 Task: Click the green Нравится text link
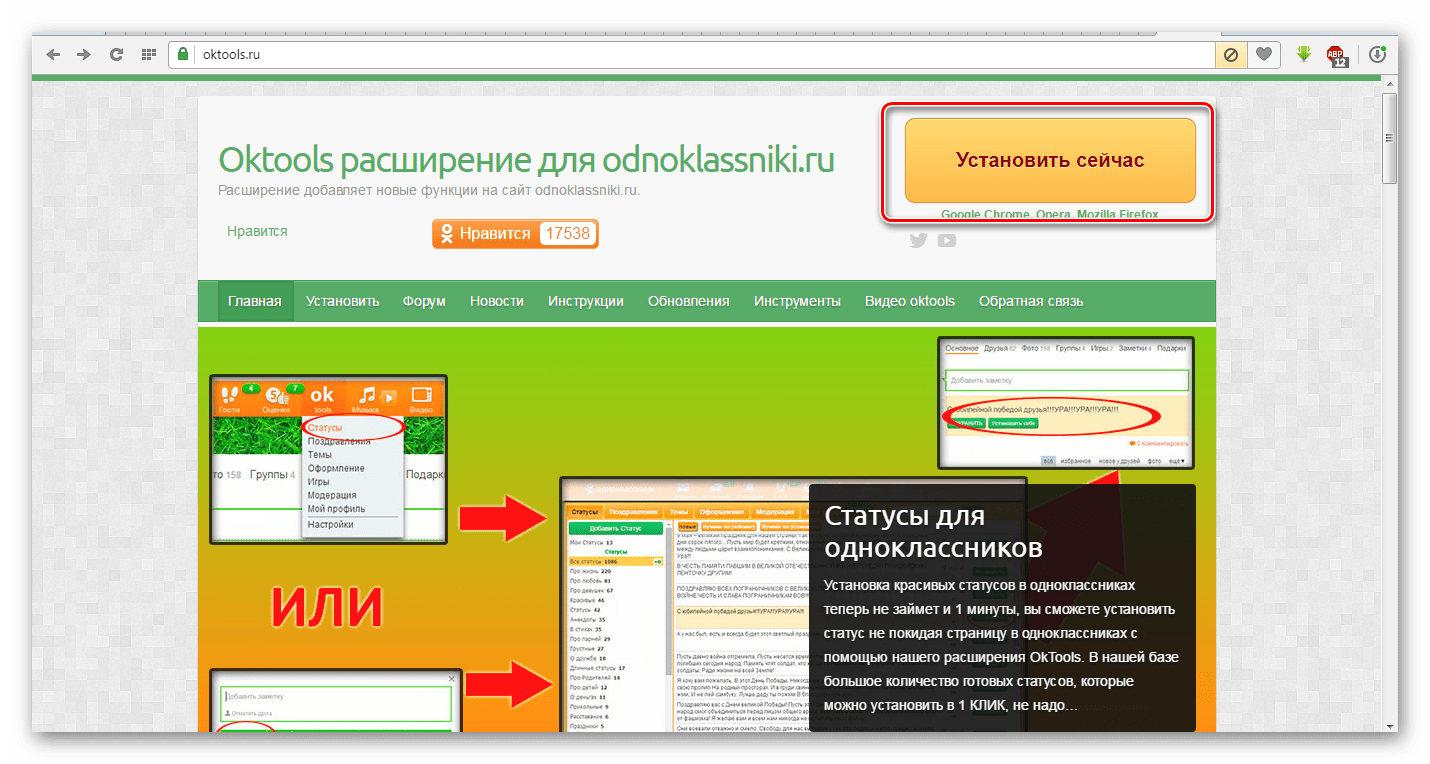257,231
